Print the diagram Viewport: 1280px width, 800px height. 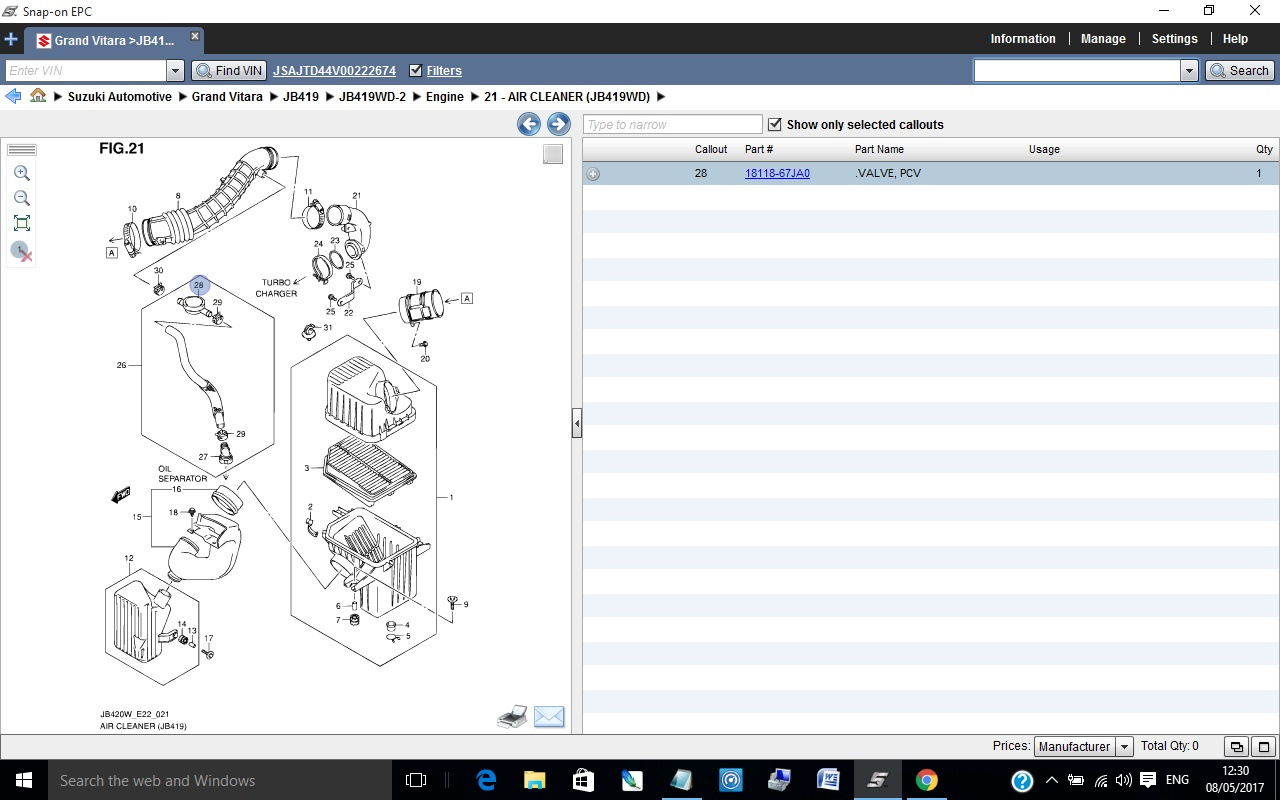[x=512, y=716]
